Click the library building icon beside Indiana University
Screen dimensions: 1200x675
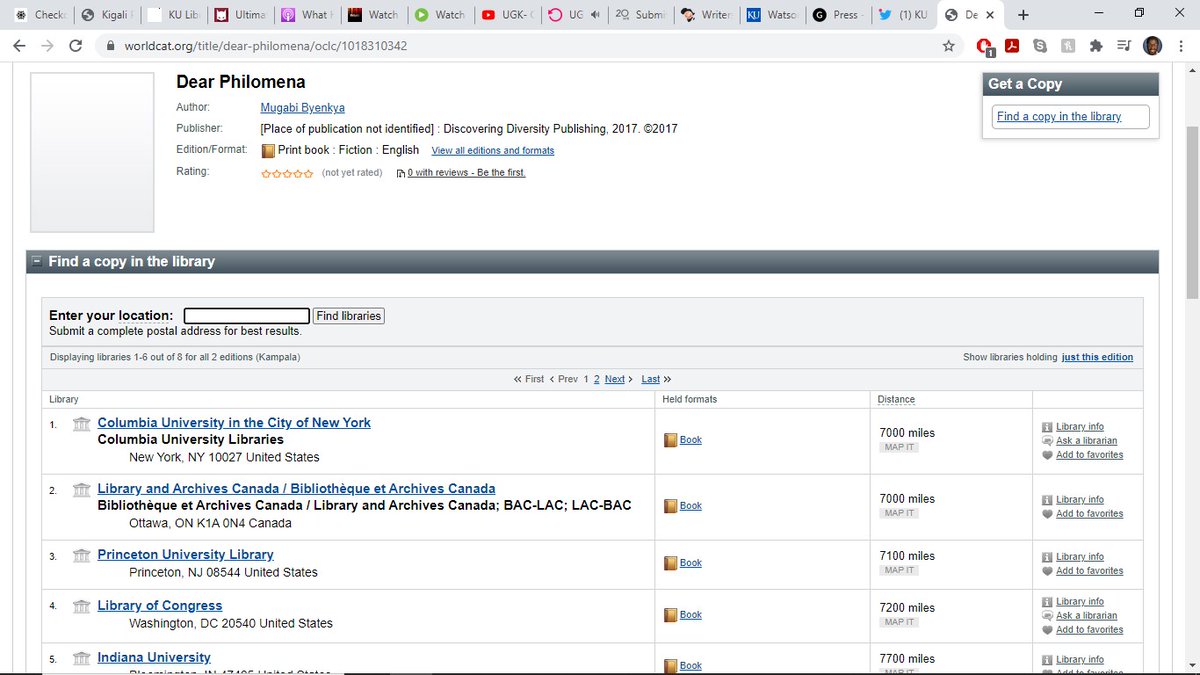82,658
